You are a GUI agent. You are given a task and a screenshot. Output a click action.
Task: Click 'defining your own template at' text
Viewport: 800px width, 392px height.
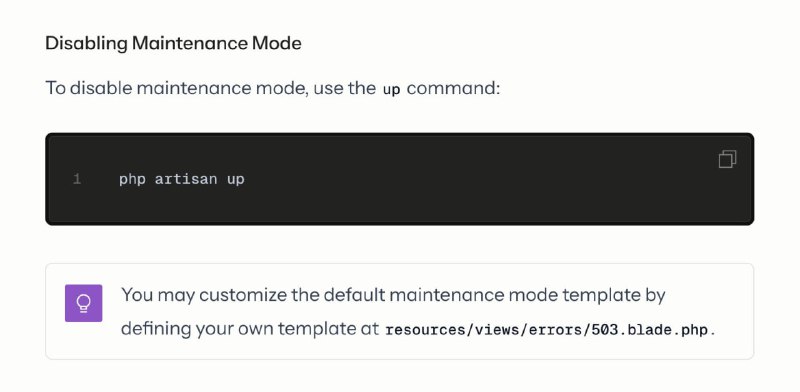click(x=250, y=329)
